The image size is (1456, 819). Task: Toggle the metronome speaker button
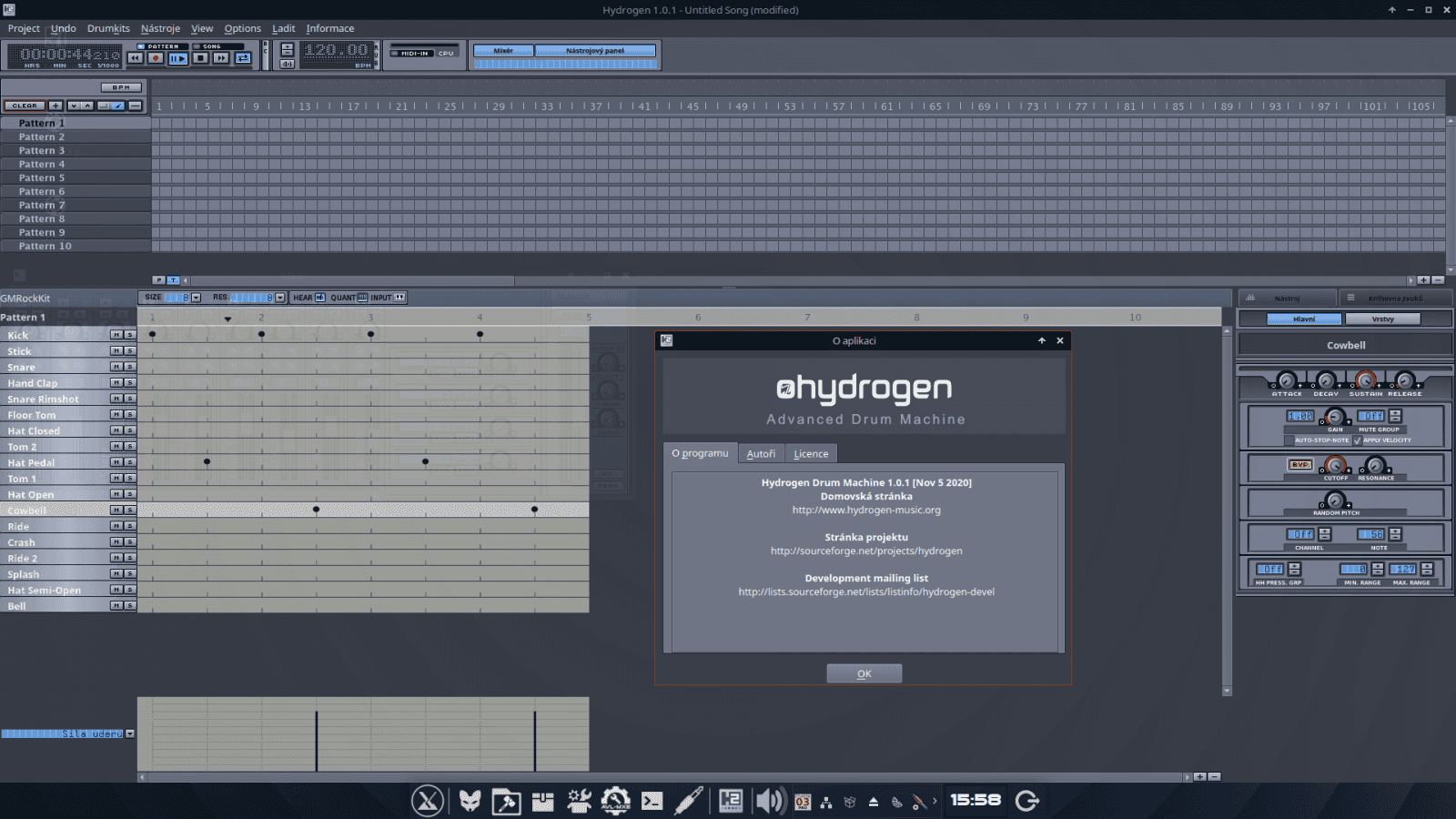point(288,64)
